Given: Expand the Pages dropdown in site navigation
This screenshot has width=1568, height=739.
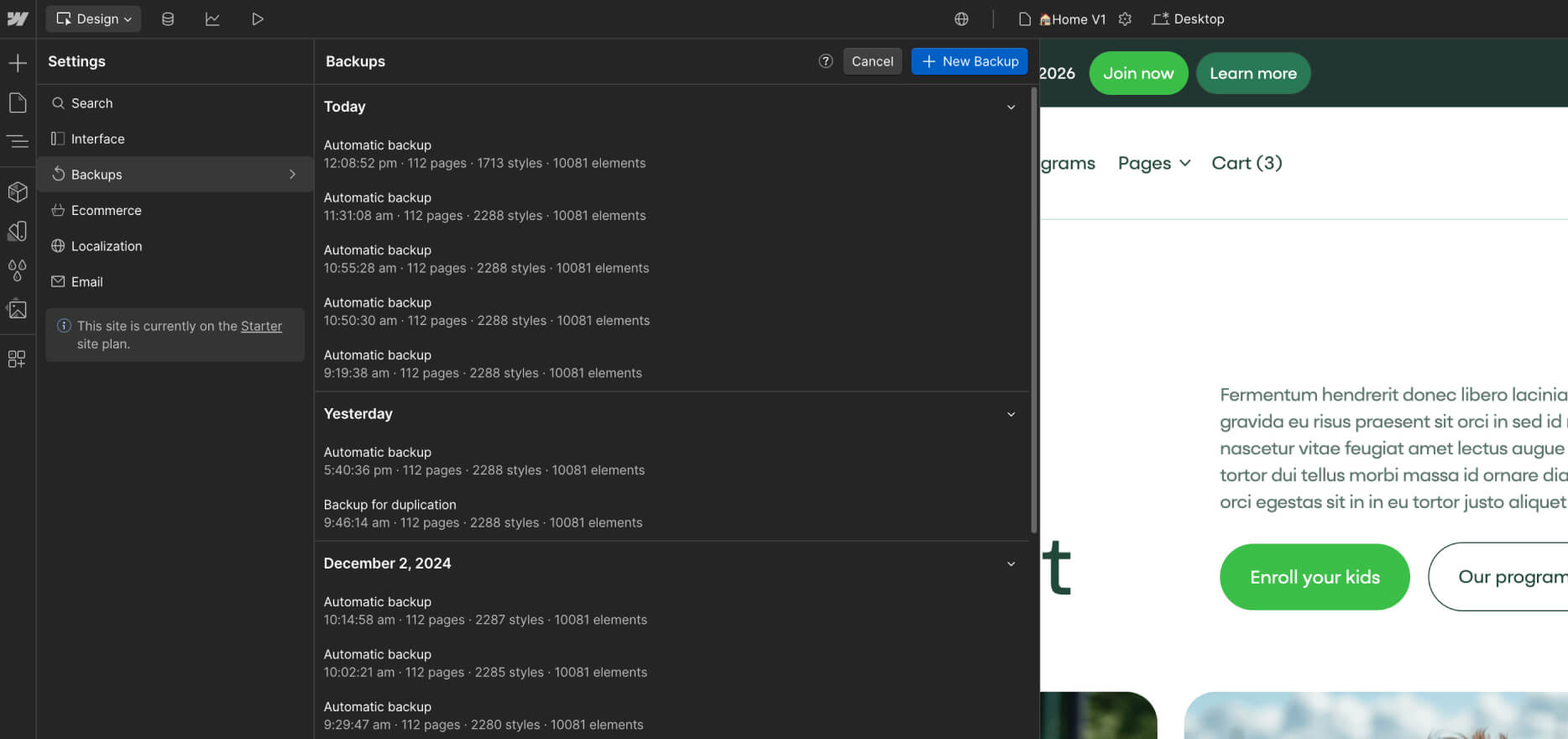Looking at the screenshot, I should (x=1154, y=163).
